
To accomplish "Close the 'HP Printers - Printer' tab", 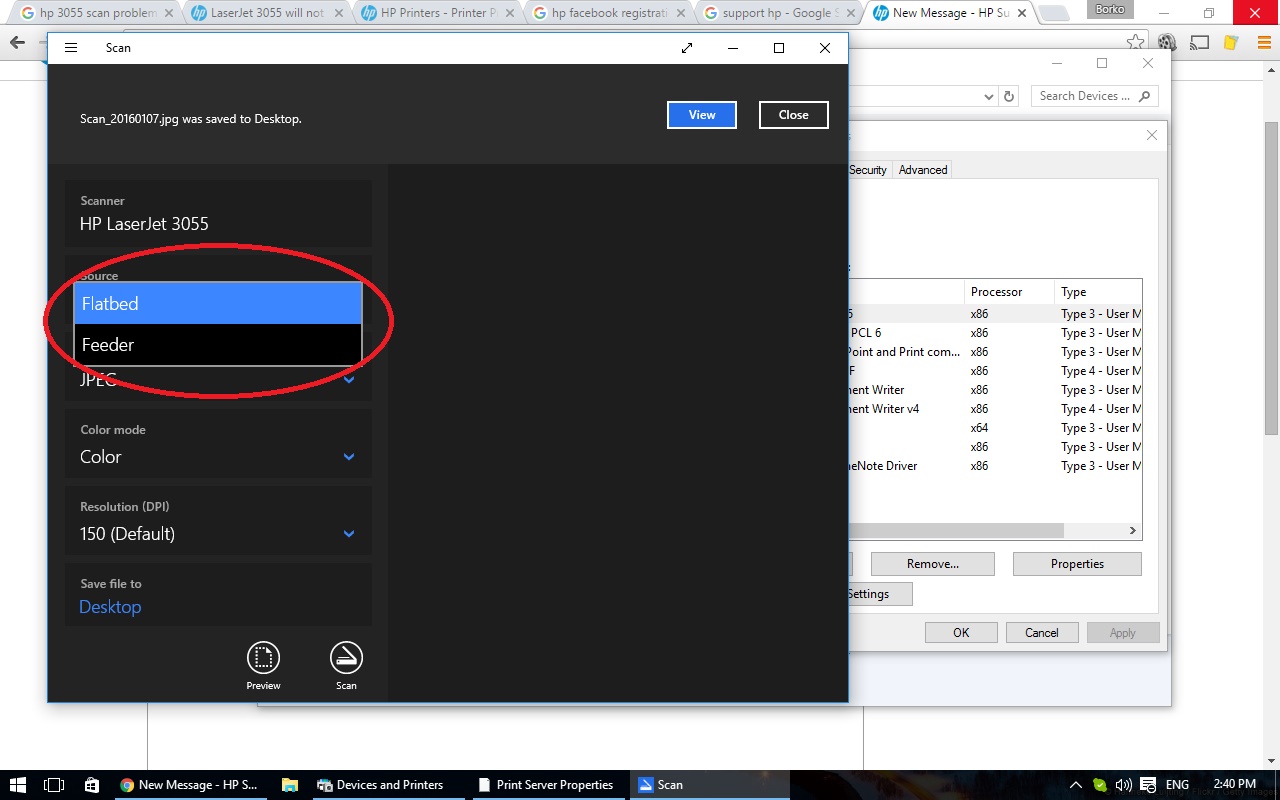I will click(510, 14).
